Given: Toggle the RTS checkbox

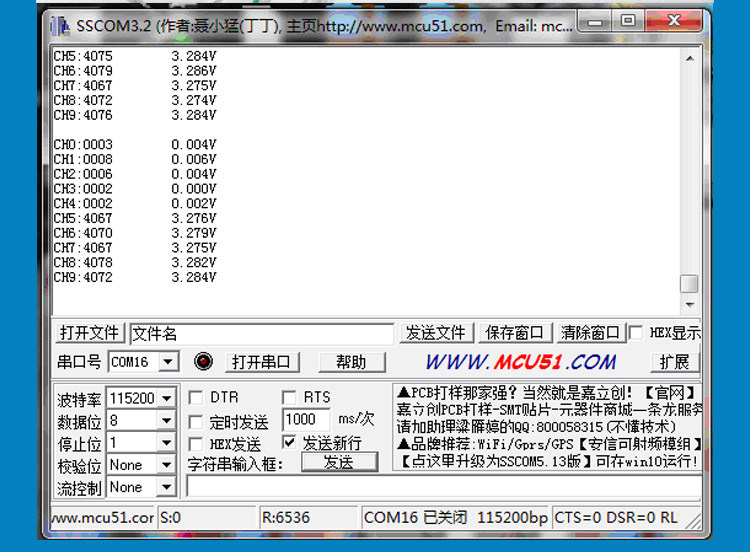Looking at the screenshot, I should [x=289, y=397].
